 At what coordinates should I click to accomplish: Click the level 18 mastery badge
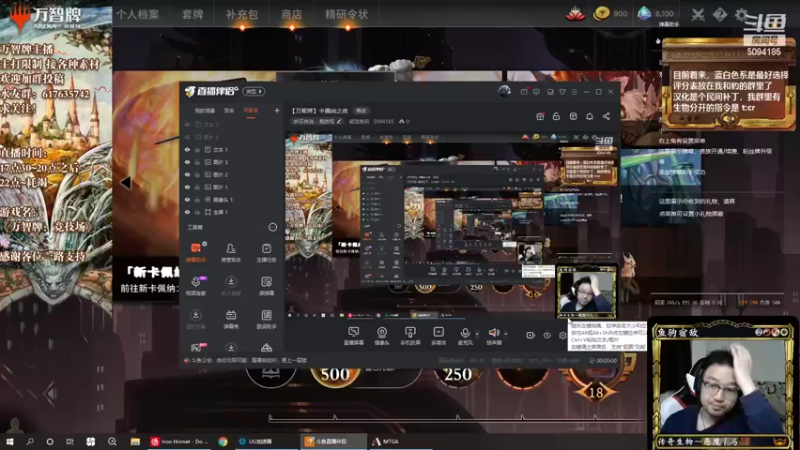596,392
